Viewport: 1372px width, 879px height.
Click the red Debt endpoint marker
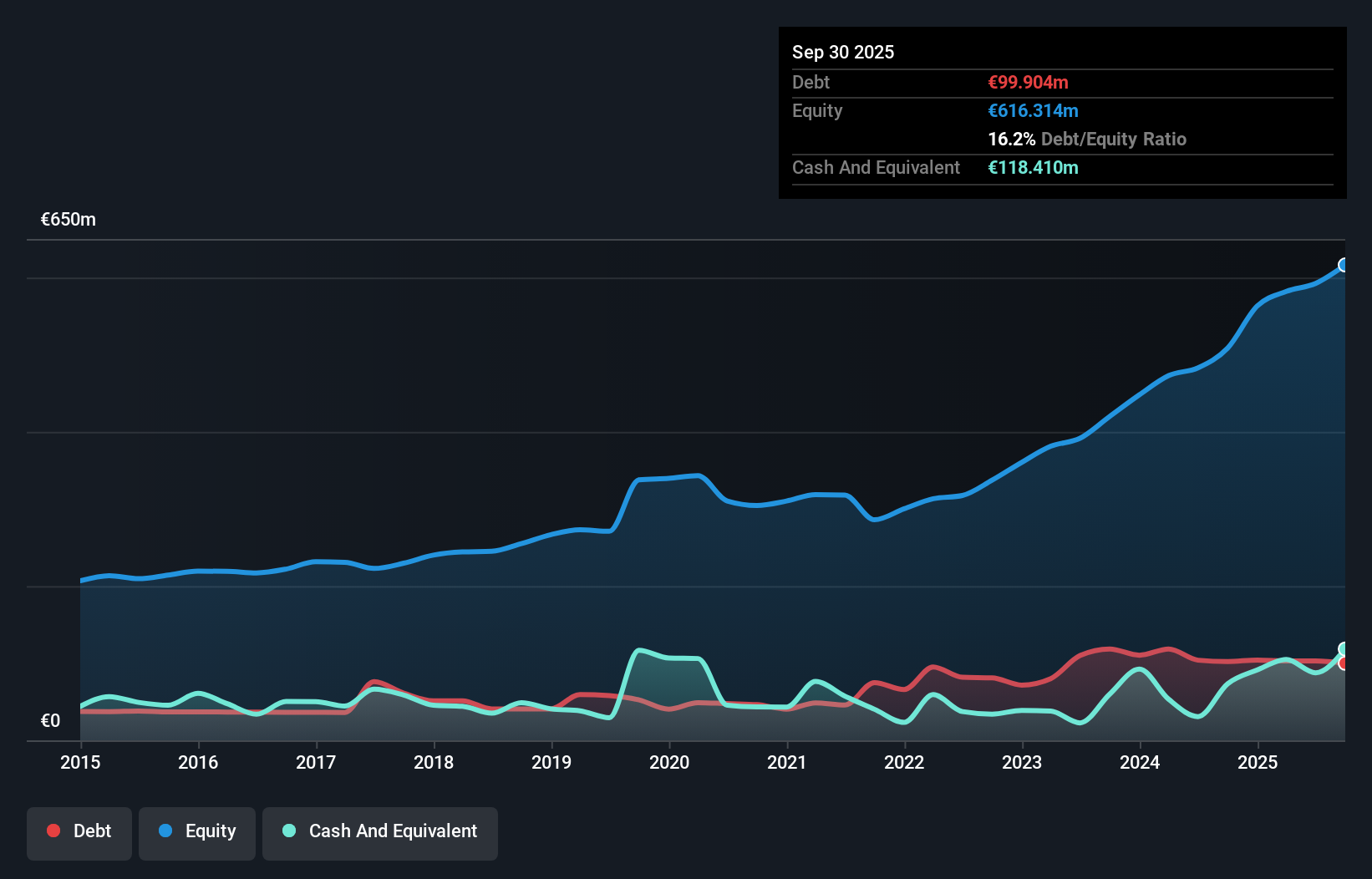pyautogui.click(x=1344, y=663)
